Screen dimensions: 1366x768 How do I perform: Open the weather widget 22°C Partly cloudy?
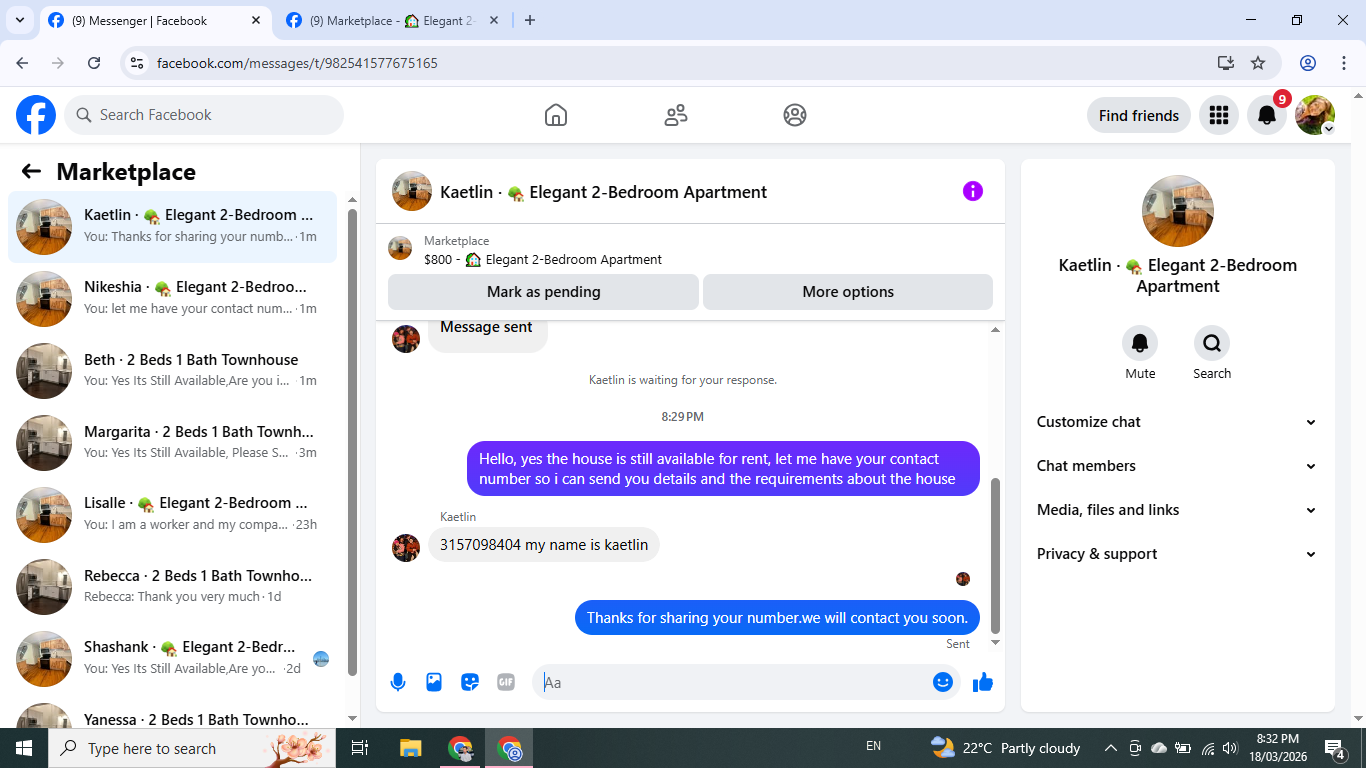click(x=1006, y=748)
